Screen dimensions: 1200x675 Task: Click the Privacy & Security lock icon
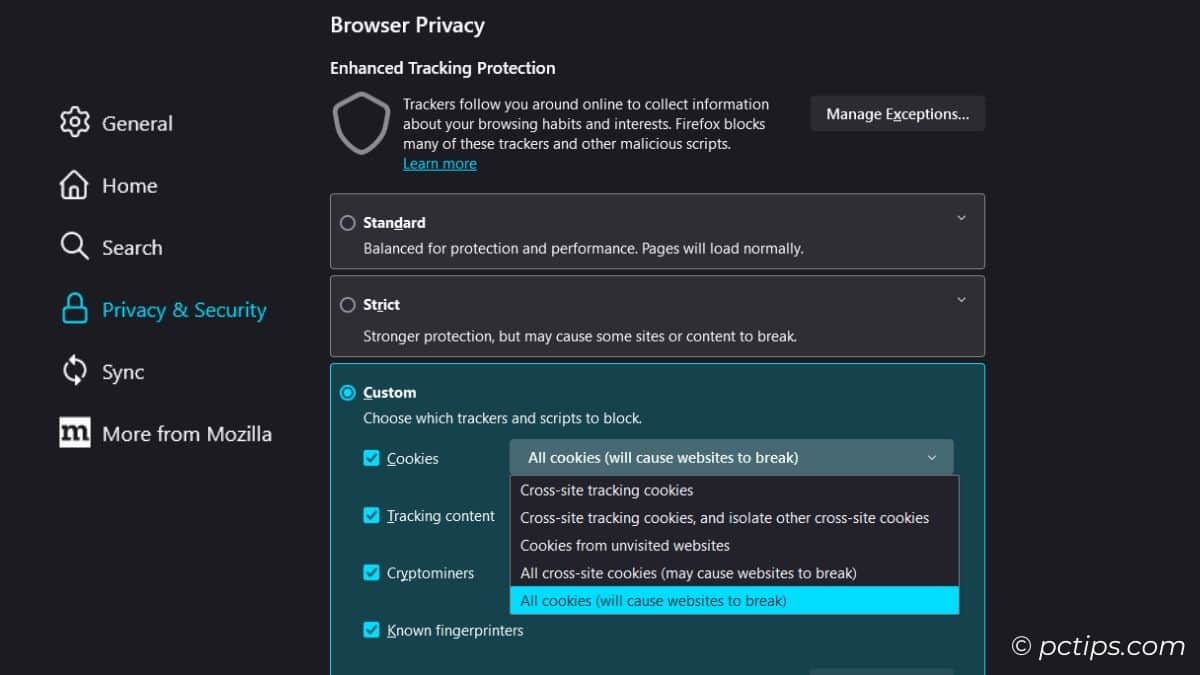74,309
